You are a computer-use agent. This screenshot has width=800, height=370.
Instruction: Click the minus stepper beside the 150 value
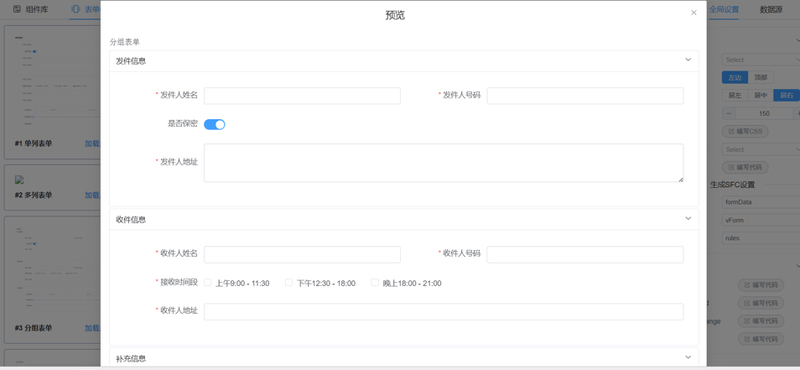point(729,113)
